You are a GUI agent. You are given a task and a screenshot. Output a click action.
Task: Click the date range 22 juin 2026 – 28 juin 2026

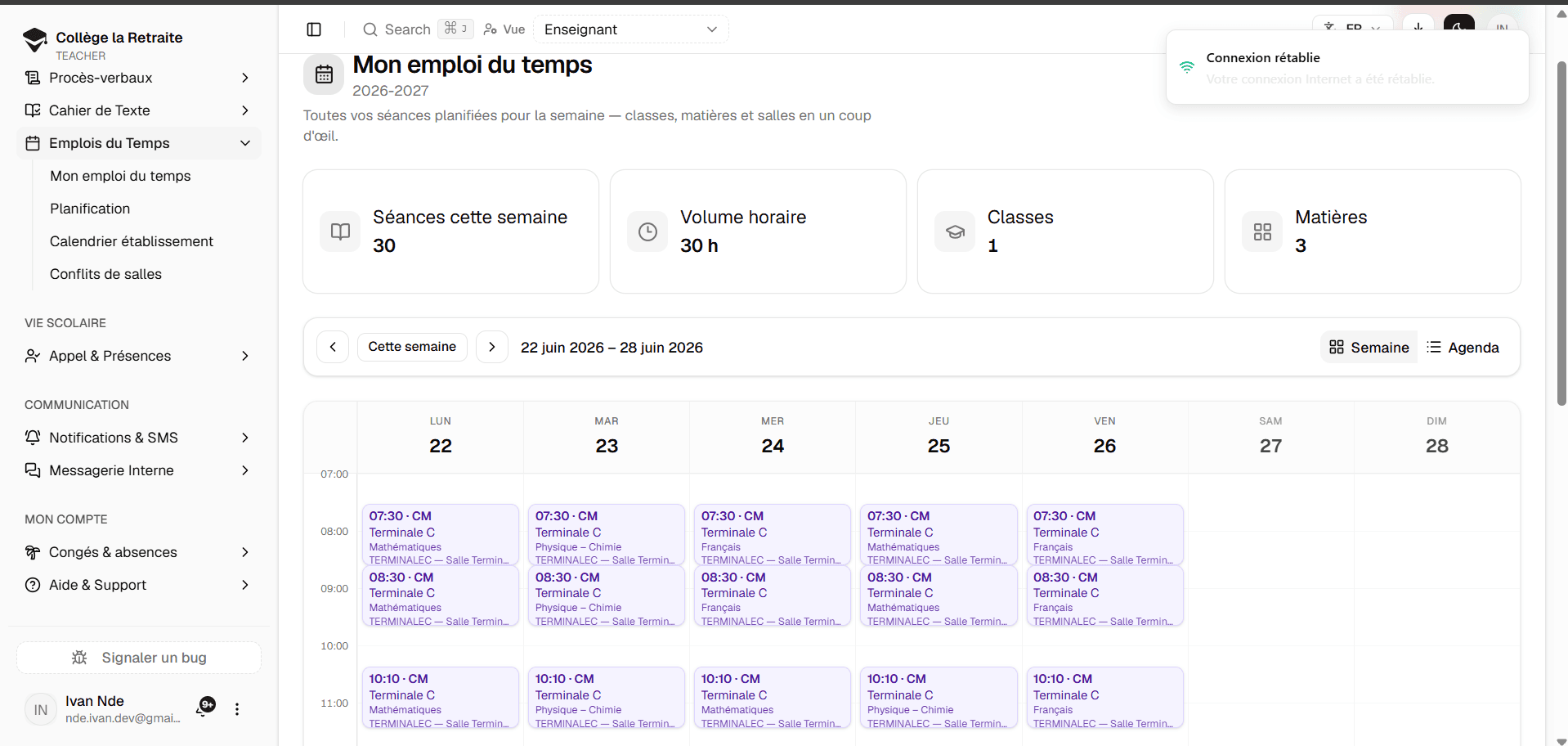click(x=612, y=348)
